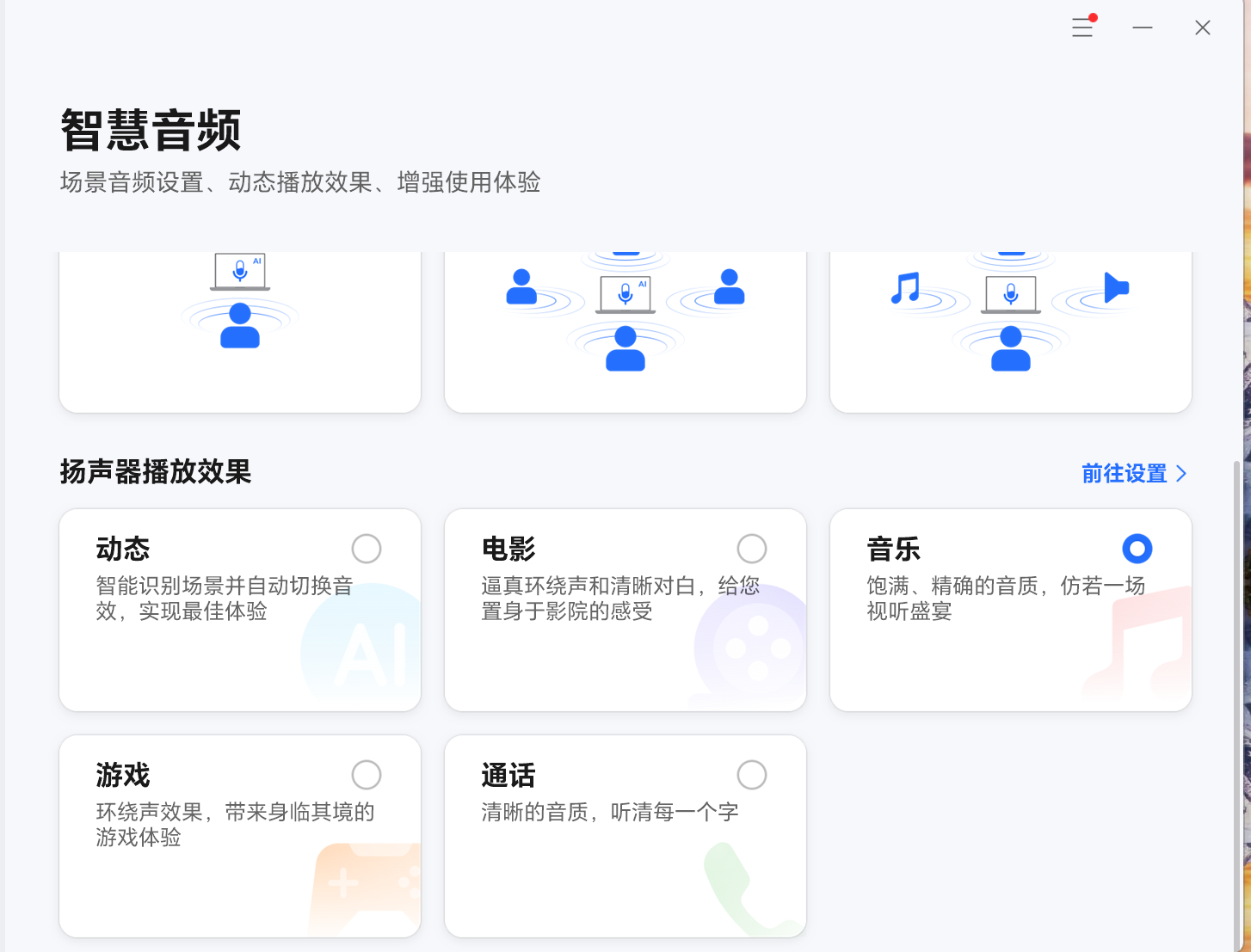Select the 通话 speaker effect radio button
This screenshot has width=1251, height=952.
click(752, 775)
